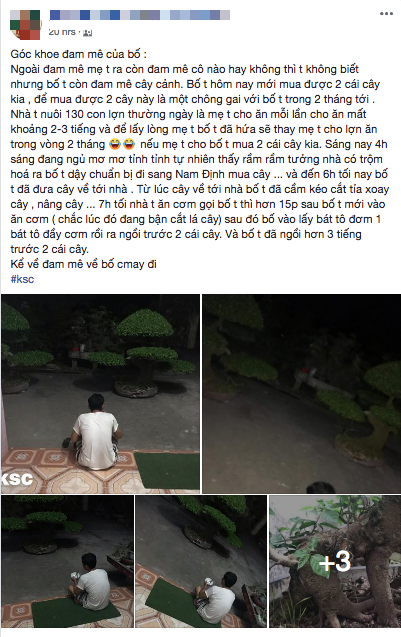Image resolution: width=401 pixels, height=637 pixels.
Task: Open the dark bonsai garden photo
Action: [301, 394]
